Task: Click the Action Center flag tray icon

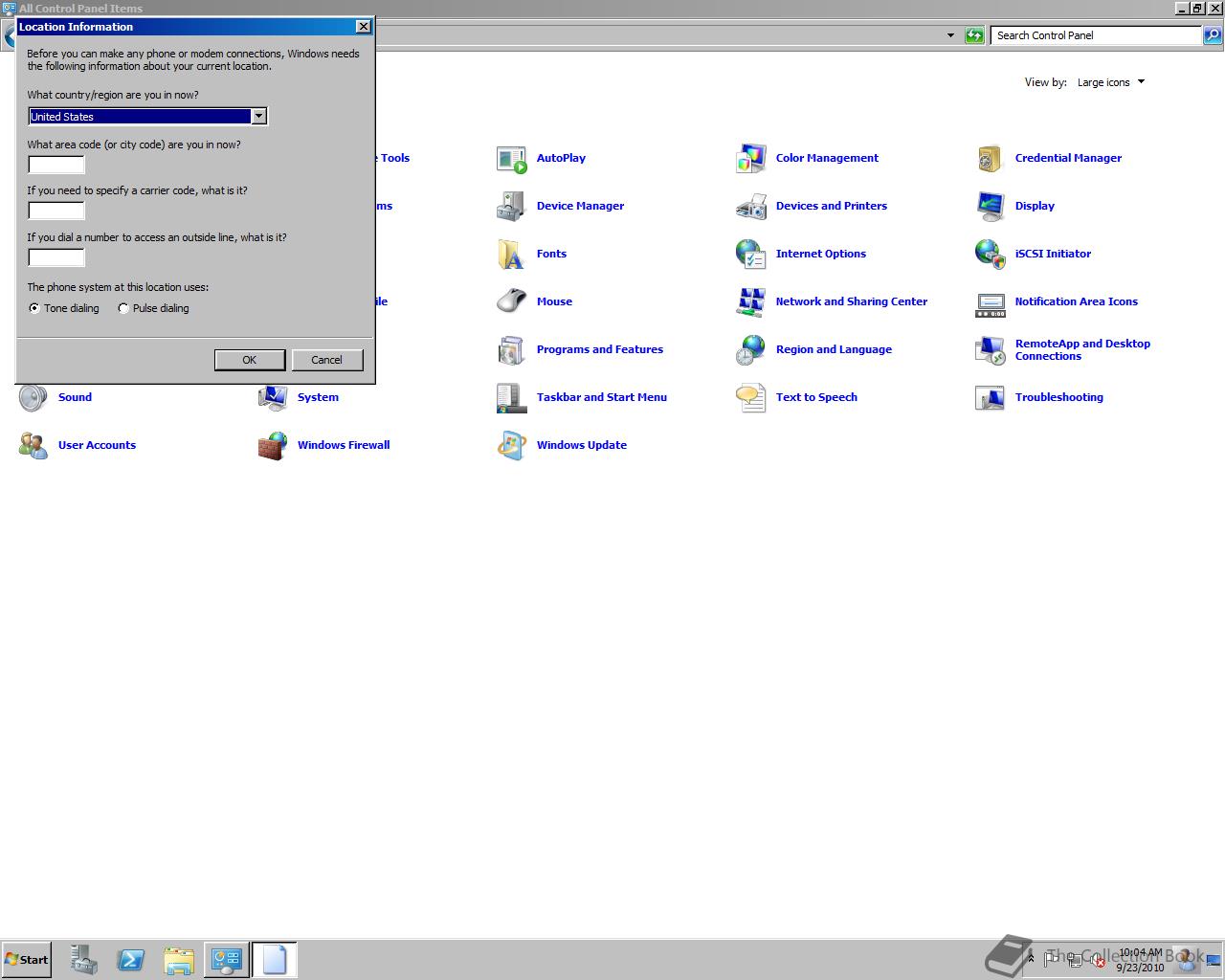Action: click(x=1053, y=959)
